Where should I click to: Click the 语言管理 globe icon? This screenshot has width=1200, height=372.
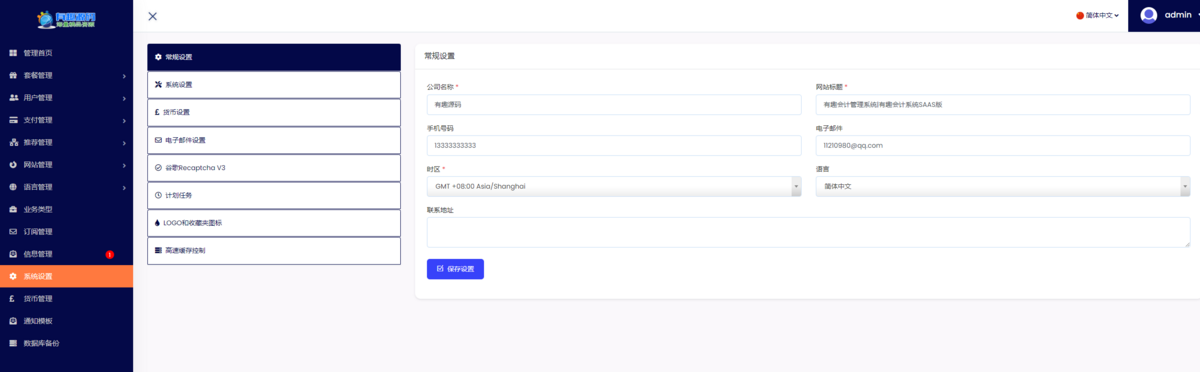(13, 187)
